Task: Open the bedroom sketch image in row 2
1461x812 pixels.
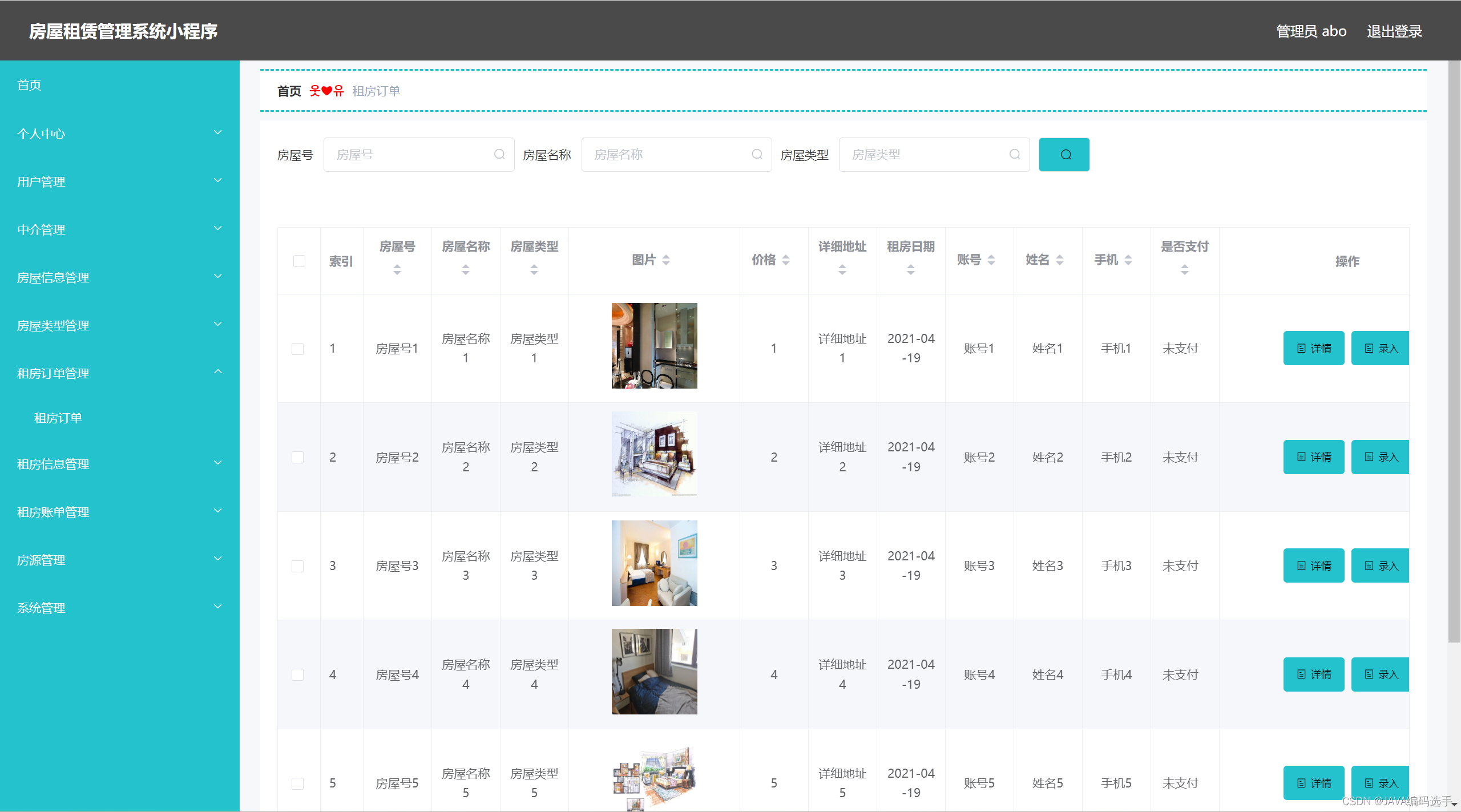Action: (x=654, y=454)
